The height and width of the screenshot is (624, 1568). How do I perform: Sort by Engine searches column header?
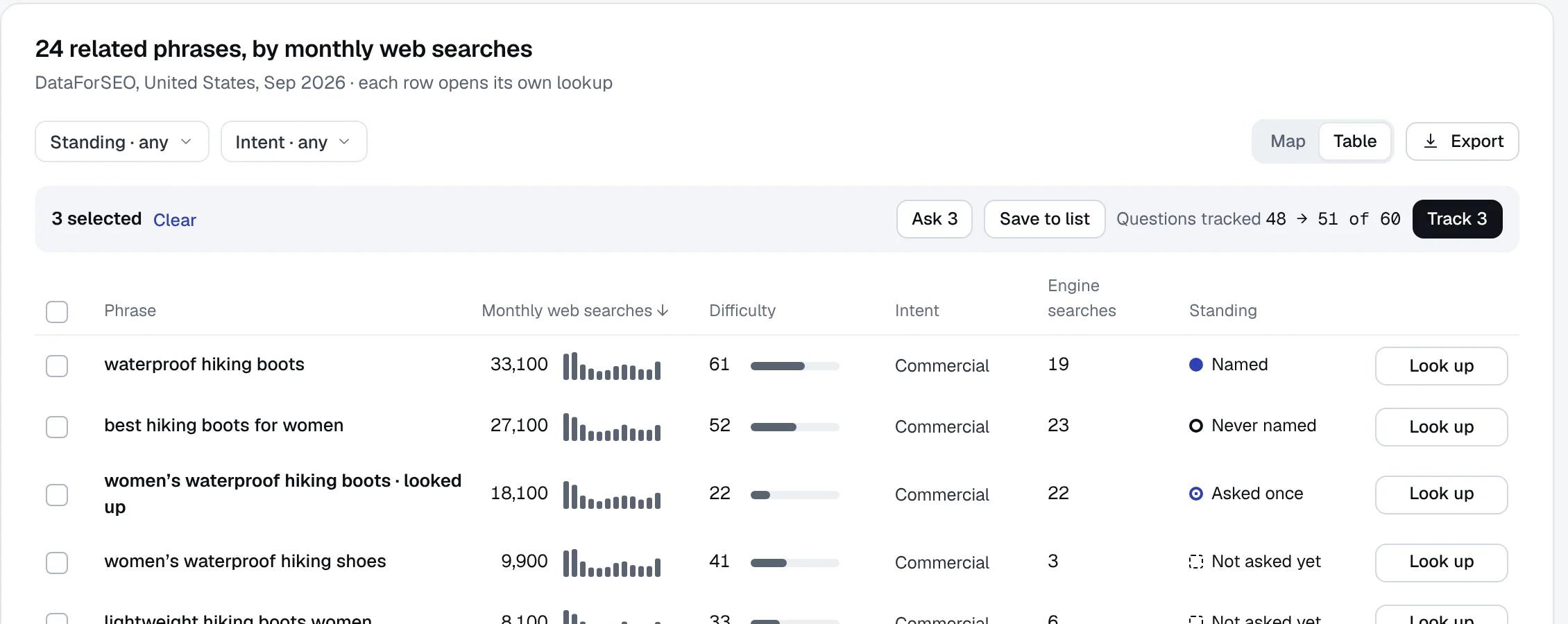click(1082, 298)
